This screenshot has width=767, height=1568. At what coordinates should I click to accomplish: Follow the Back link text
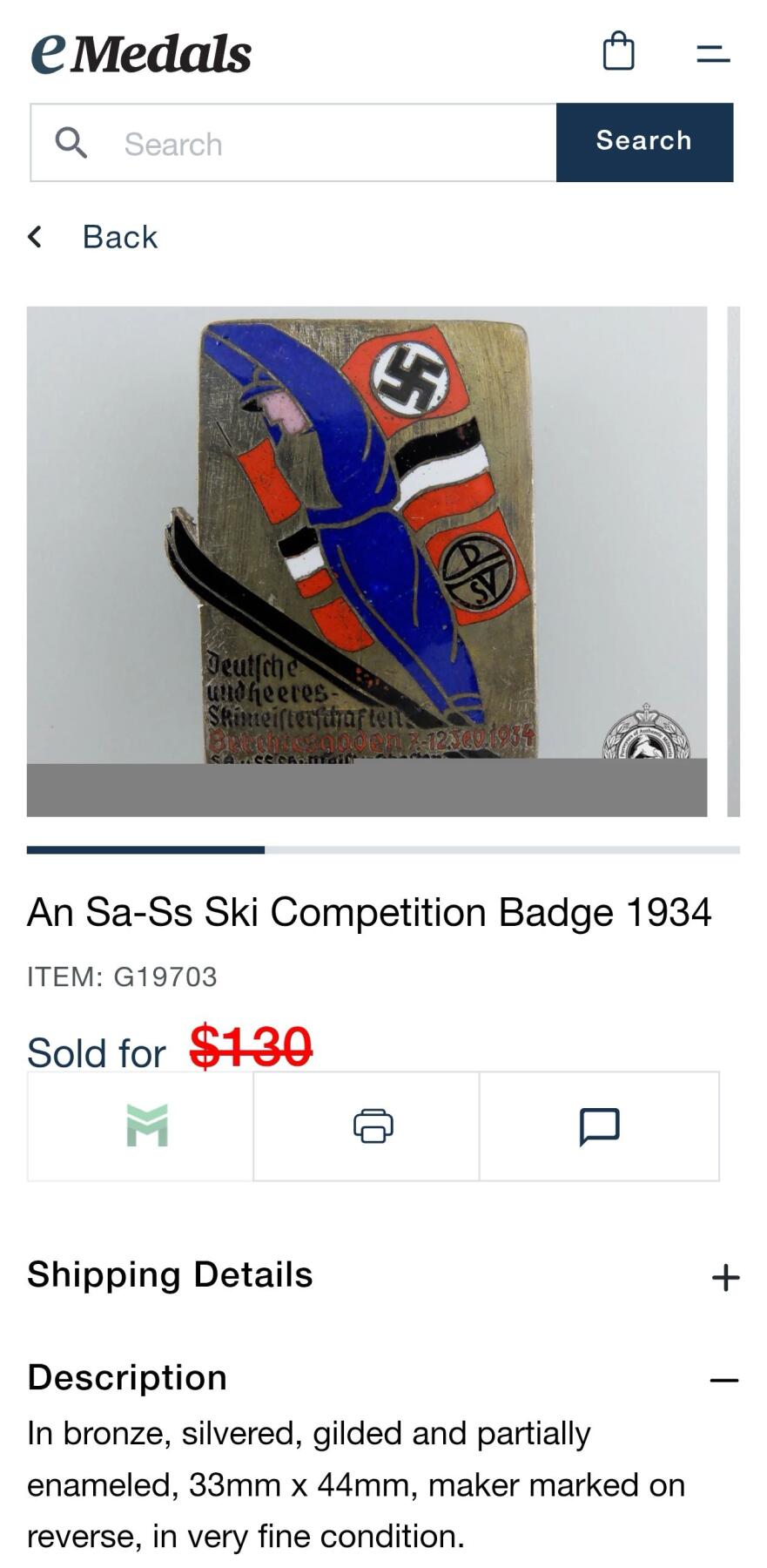click(x=120, y=237)
